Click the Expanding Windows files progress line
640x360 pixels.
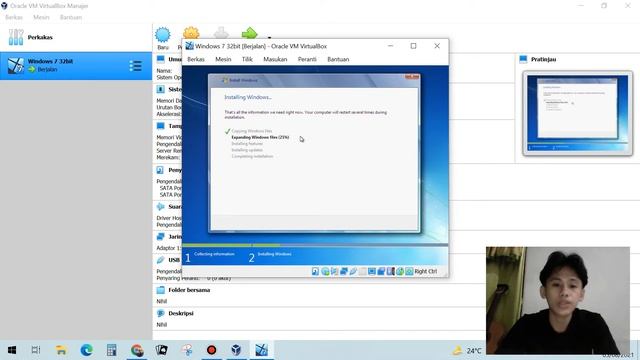(x=260, y=137)
